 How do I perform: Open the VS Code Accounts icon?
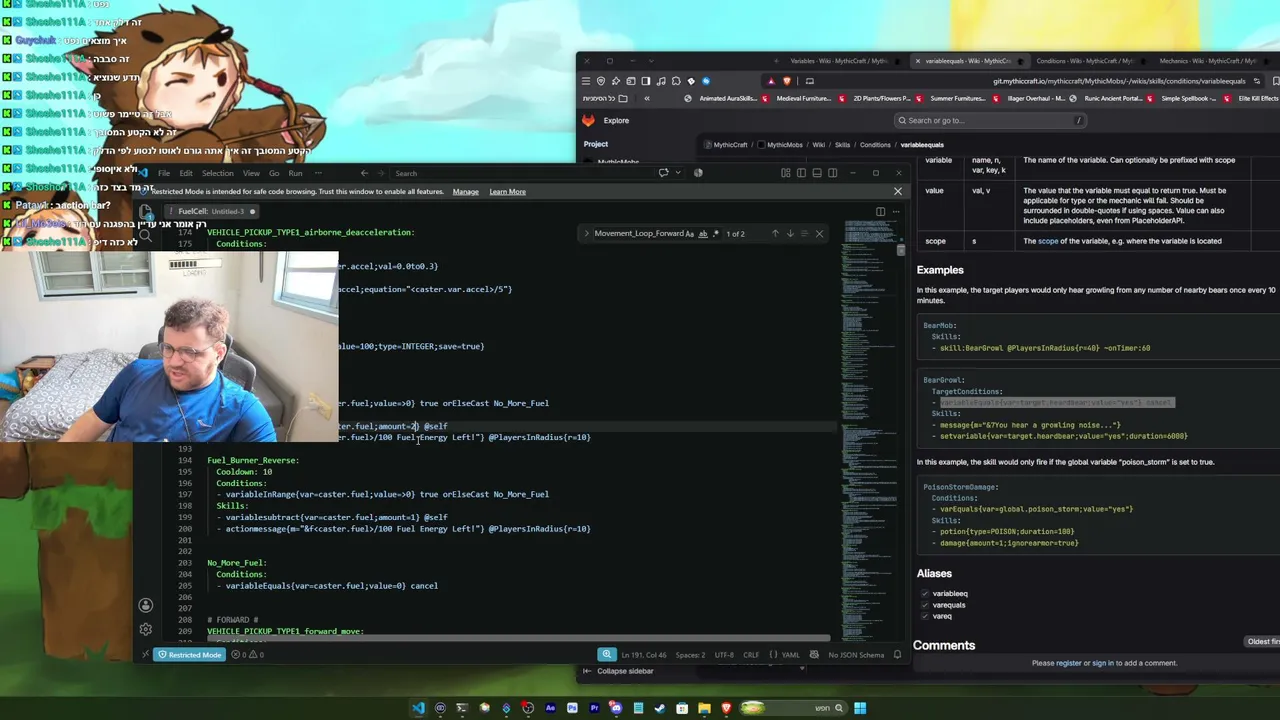click(146, 605)
